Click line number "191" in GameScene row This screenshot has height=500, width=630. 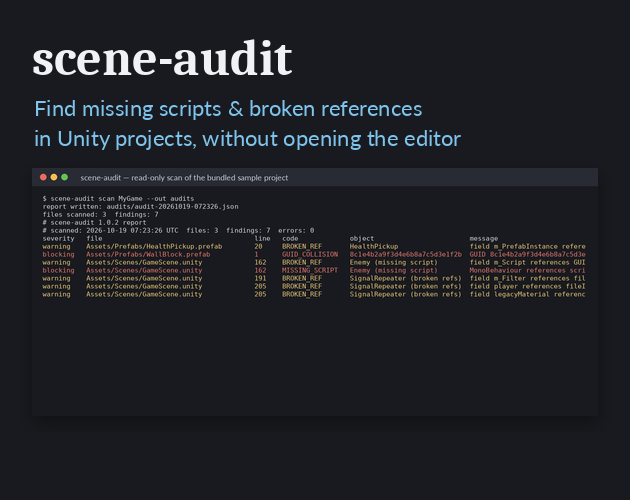point(260,279)
